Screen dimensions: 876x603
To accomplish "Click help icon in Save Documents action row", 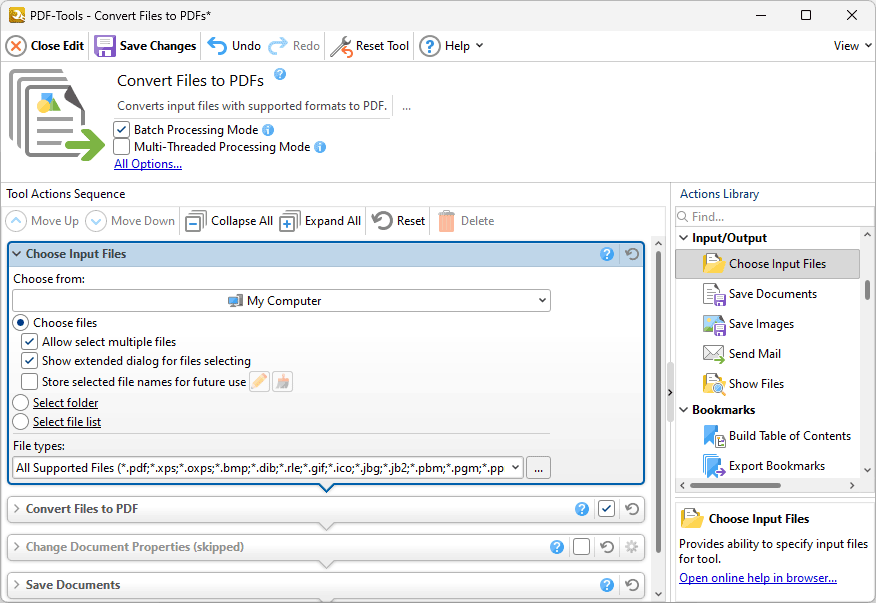I will click(607, 585).
